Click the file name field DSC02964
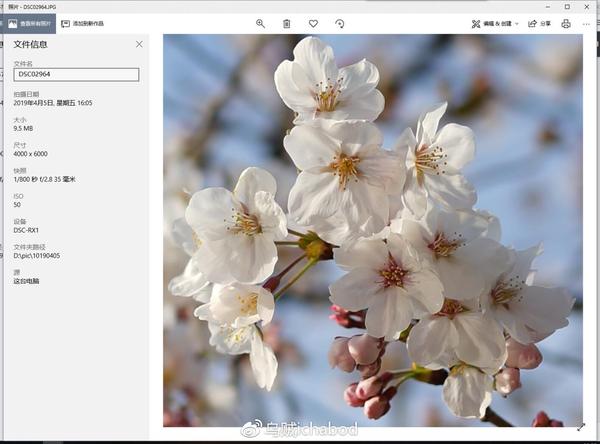The height and width of the screenshot is (444, 600). pos(76,74)
